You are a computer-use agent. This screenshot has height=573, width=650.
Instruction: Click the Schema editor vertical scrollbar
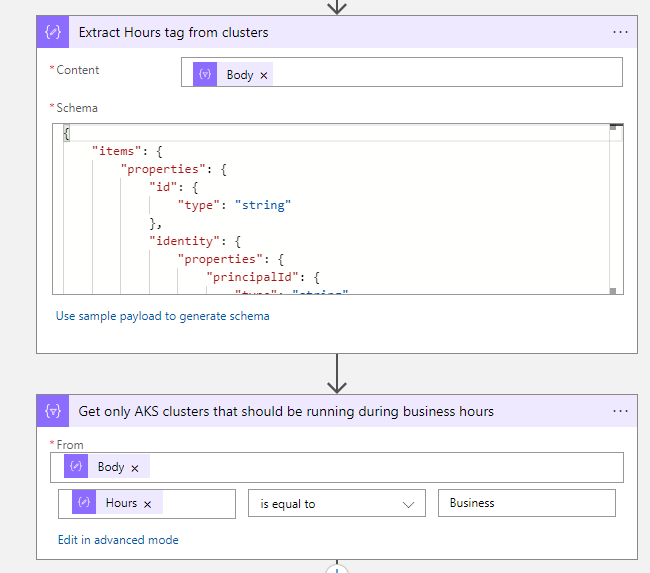(x=616, y=210)
